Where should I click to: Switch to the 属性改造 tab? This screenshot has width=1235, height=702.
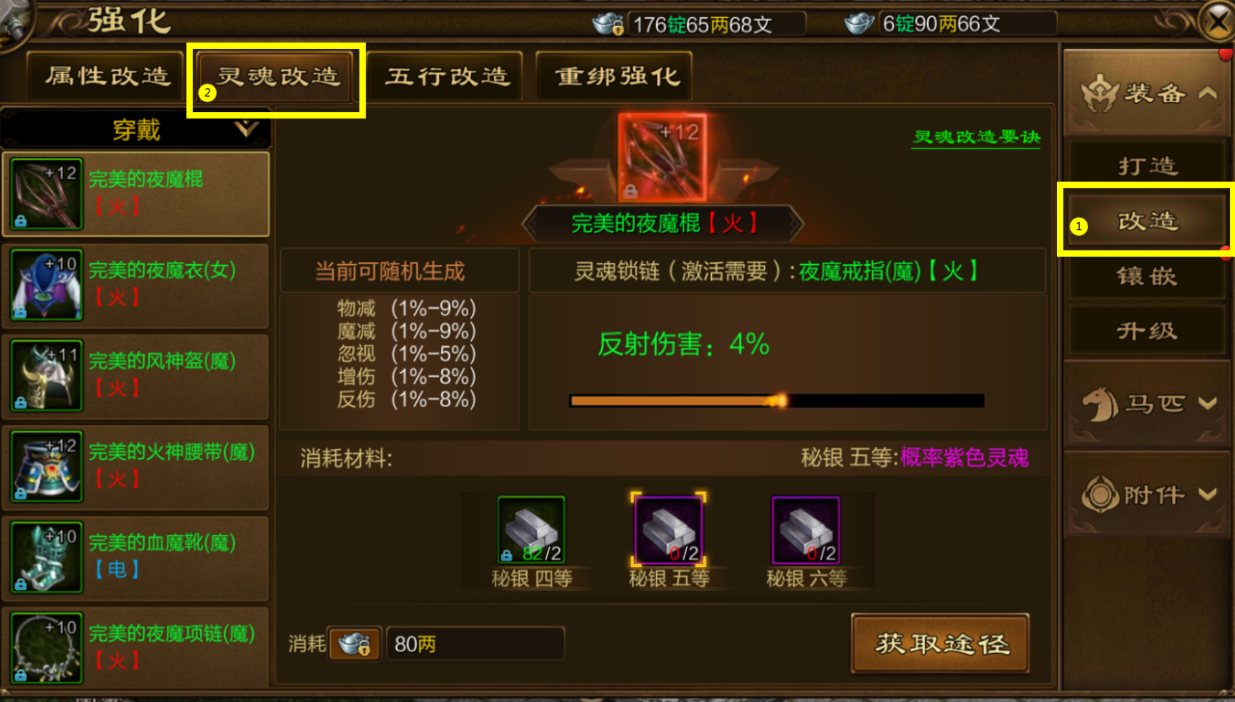[107, 77]
